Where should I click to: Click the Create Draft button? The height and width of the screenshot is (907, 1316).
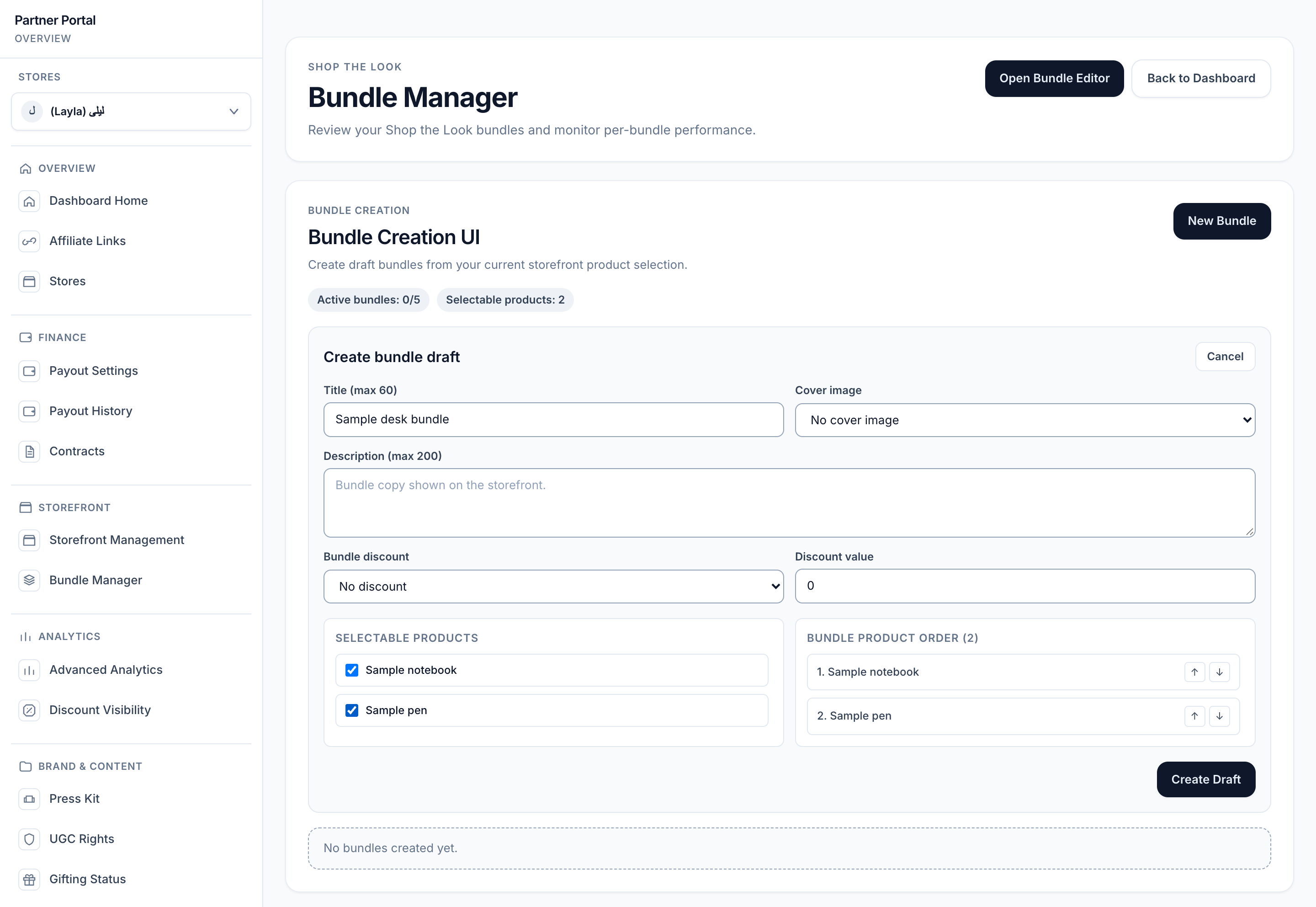(x=1206, y=780)
